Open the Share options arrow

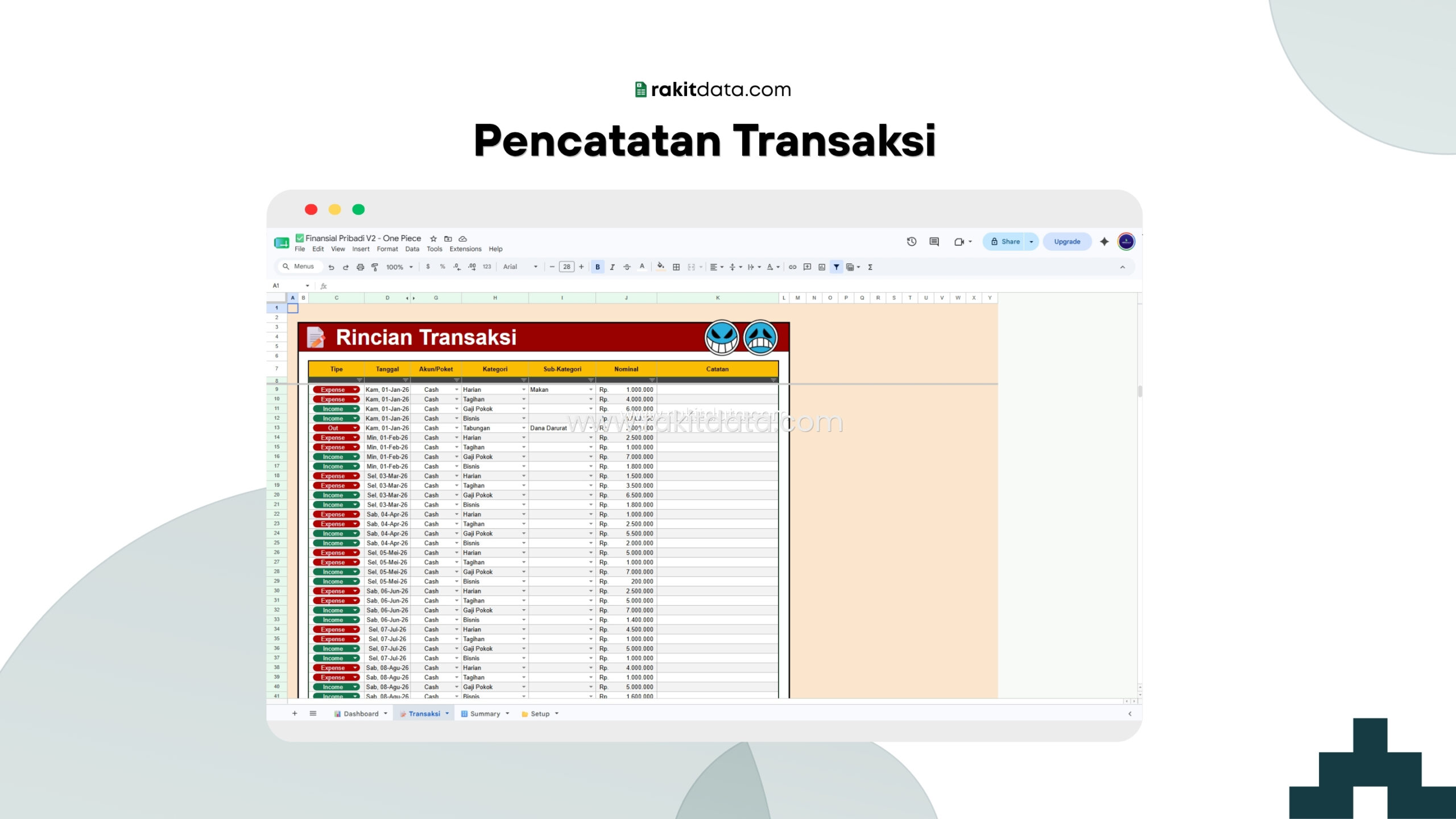click(1031, 242)
